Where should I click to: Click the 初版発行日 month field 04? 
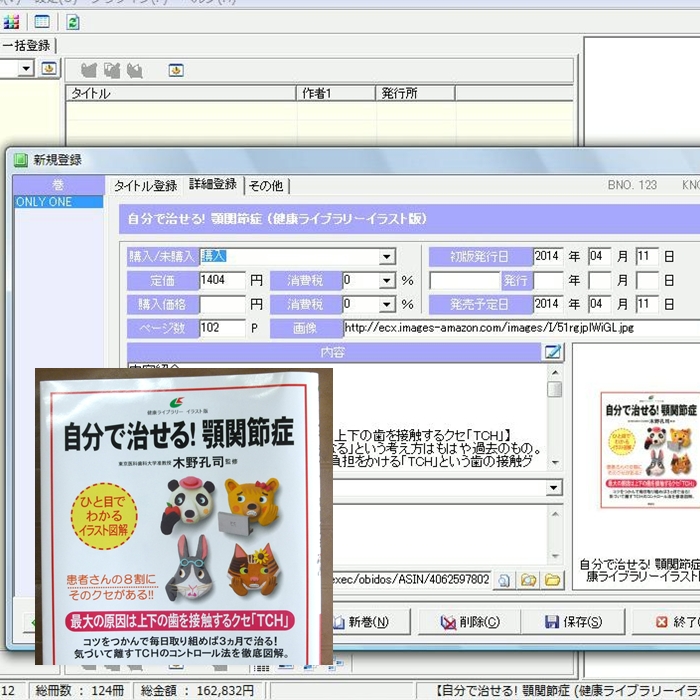pos(600,256)
